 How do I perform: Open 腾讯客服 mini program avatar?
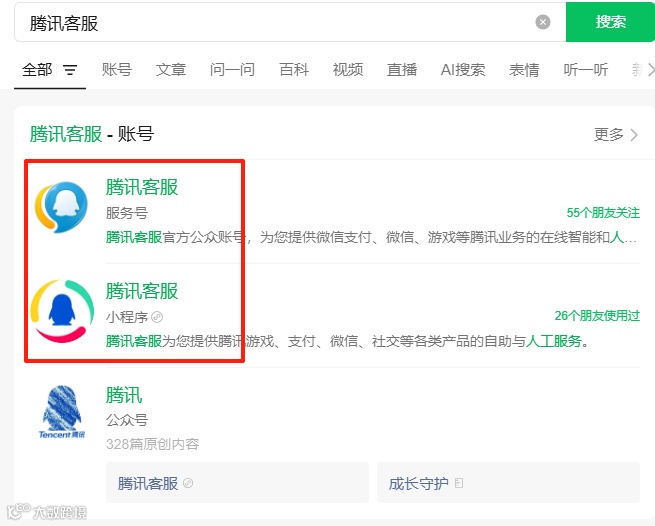pos(62,311)
